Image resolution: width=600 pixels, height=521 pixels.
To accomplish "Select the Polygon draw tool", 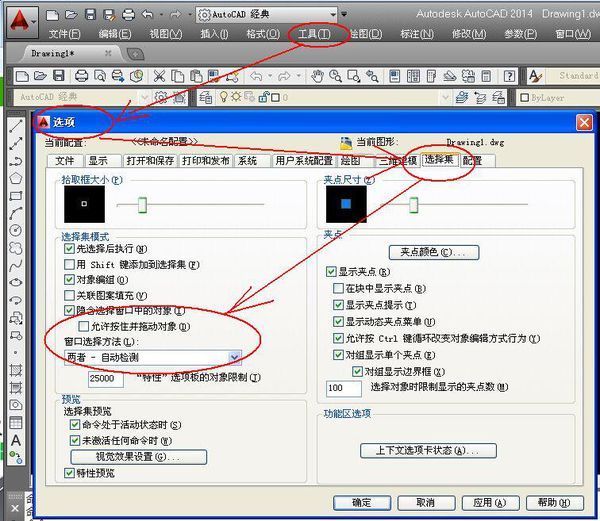I will point(16,178).
